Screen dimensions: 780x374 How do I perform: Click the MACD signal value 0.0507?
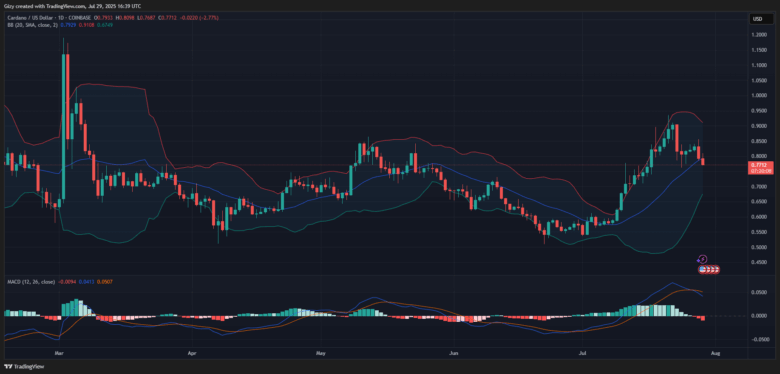tap(104, 282)
